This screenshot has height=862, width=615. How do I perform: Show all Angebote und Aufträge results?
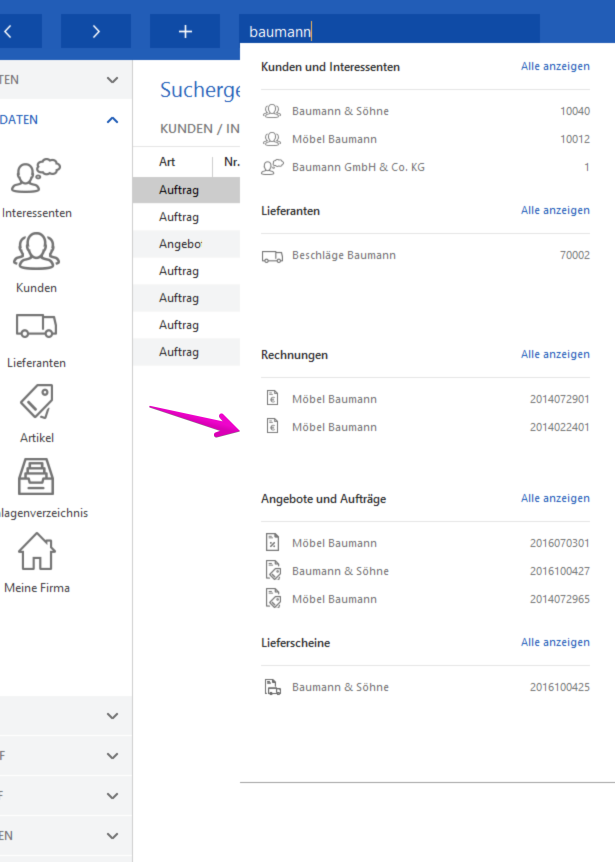(555, 498)
